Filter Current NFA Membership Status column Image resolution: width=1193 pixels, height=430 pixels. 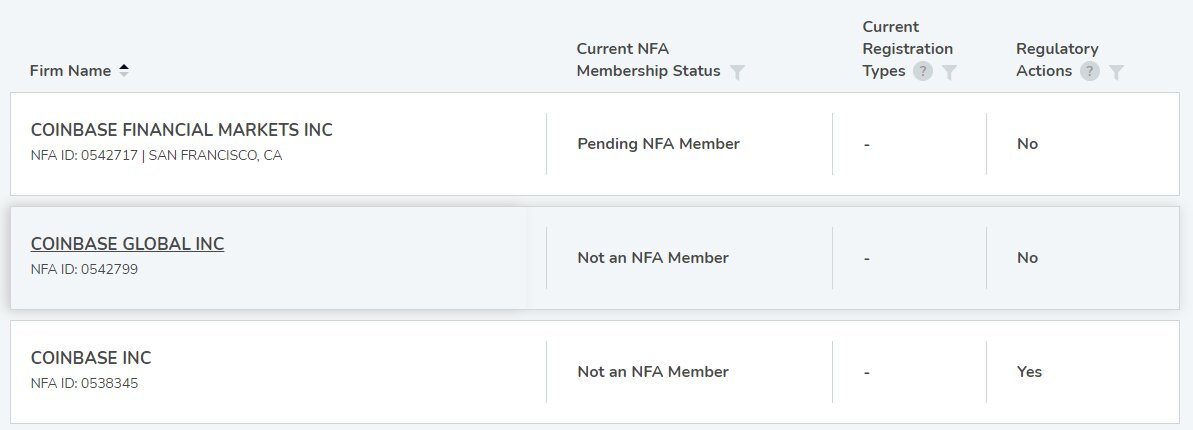[x=737, y=72]
